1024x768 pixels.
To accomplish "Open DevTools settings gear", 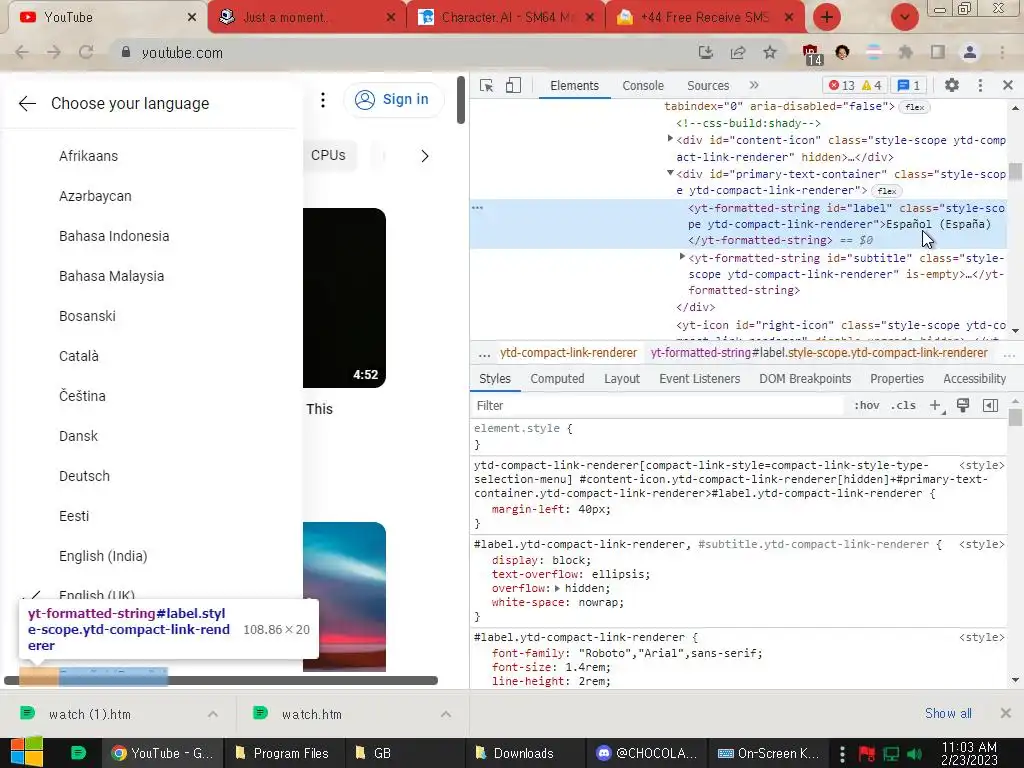I will [x=952, y=85].
